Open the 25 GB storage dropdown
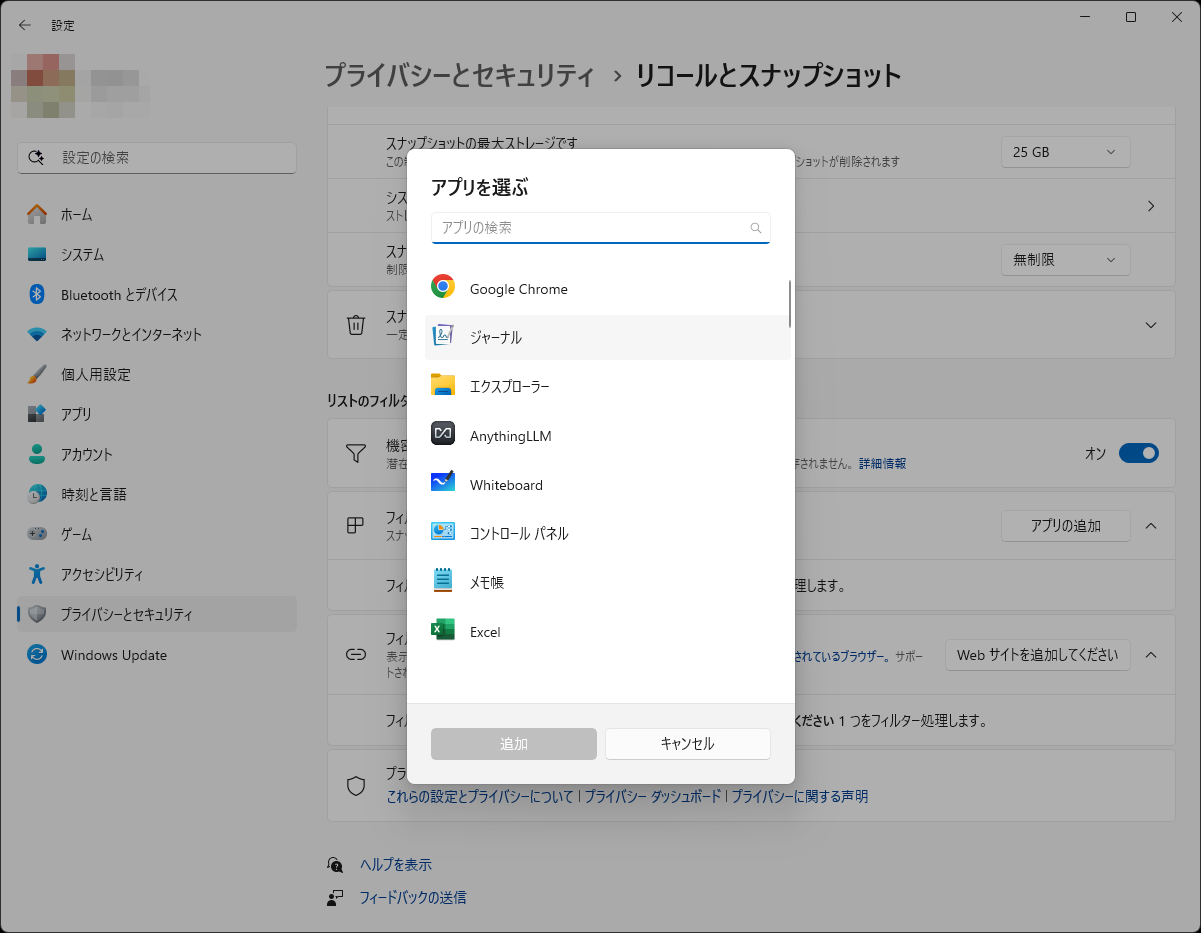 coord(1064,152)
